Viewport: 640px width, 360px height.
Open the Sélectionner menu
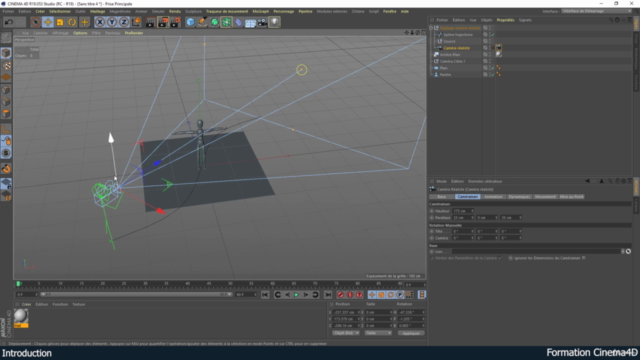60,11
